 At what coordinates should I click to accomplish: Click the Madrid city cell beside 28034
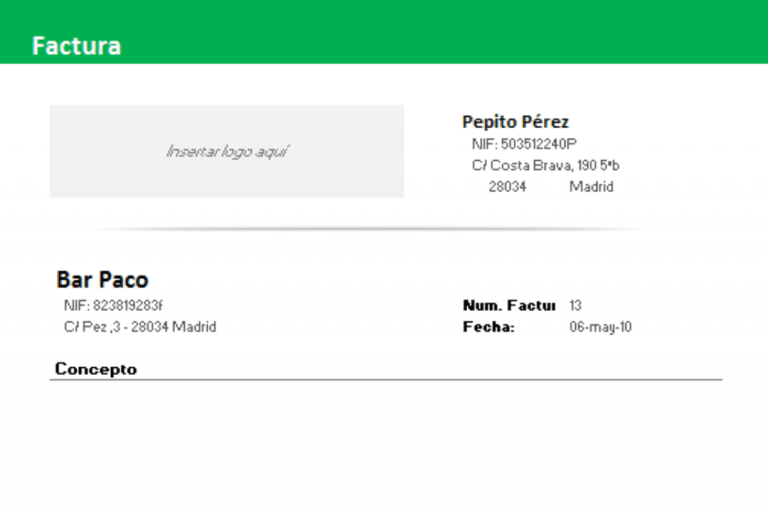click(x=591, y=186)
